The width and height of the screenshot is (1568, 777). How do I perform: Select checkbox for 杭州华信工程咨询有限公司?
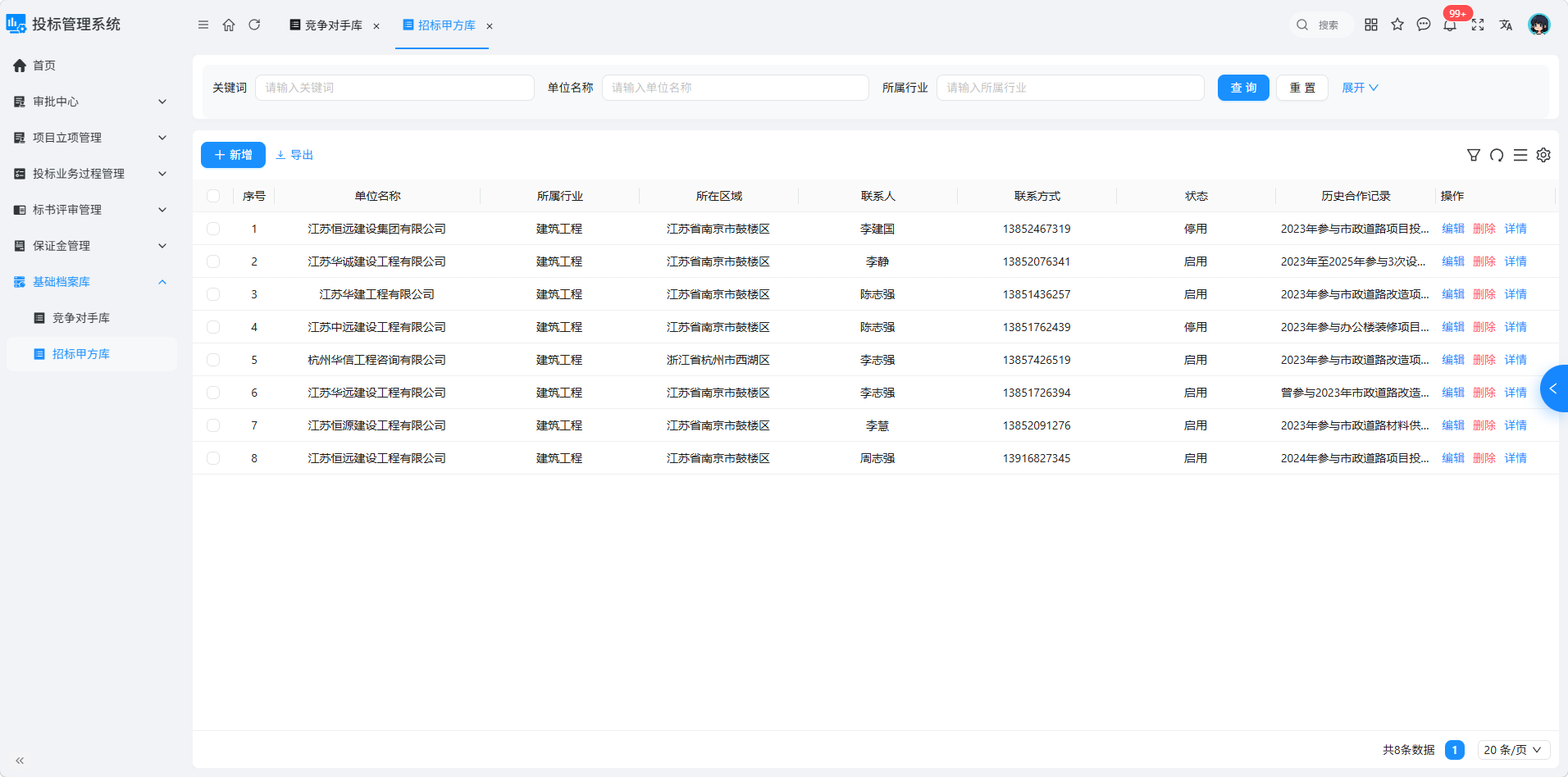213,360
